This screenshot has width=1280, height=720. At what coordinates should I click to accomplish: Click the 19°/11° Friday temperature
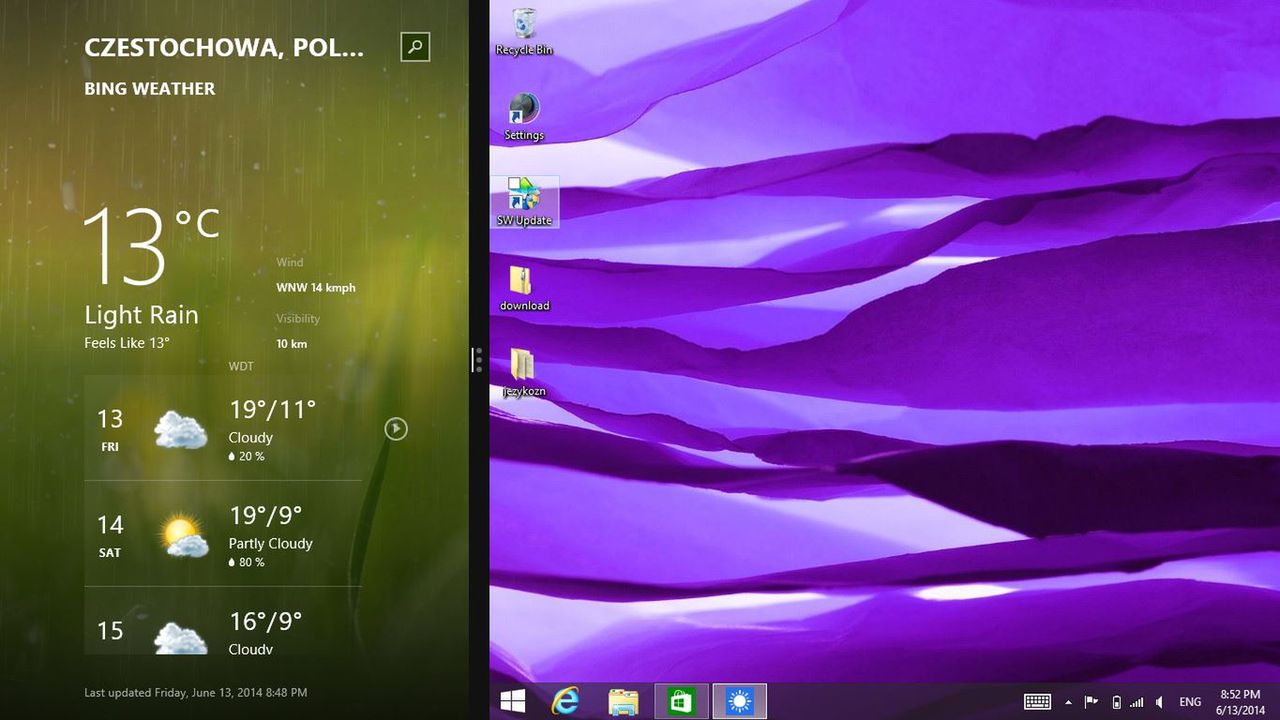(273, 409)
